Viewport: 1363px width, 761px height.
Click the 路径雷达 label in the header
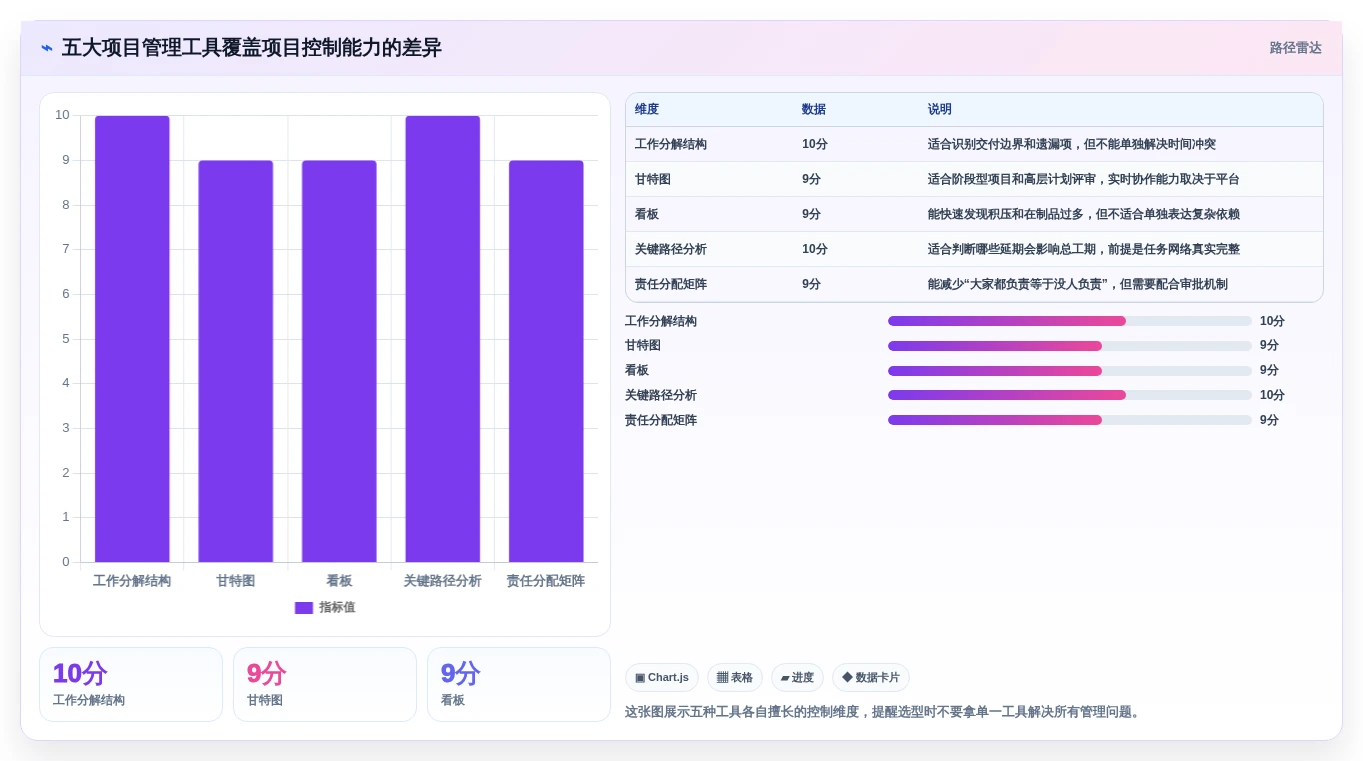point(1295,48)
